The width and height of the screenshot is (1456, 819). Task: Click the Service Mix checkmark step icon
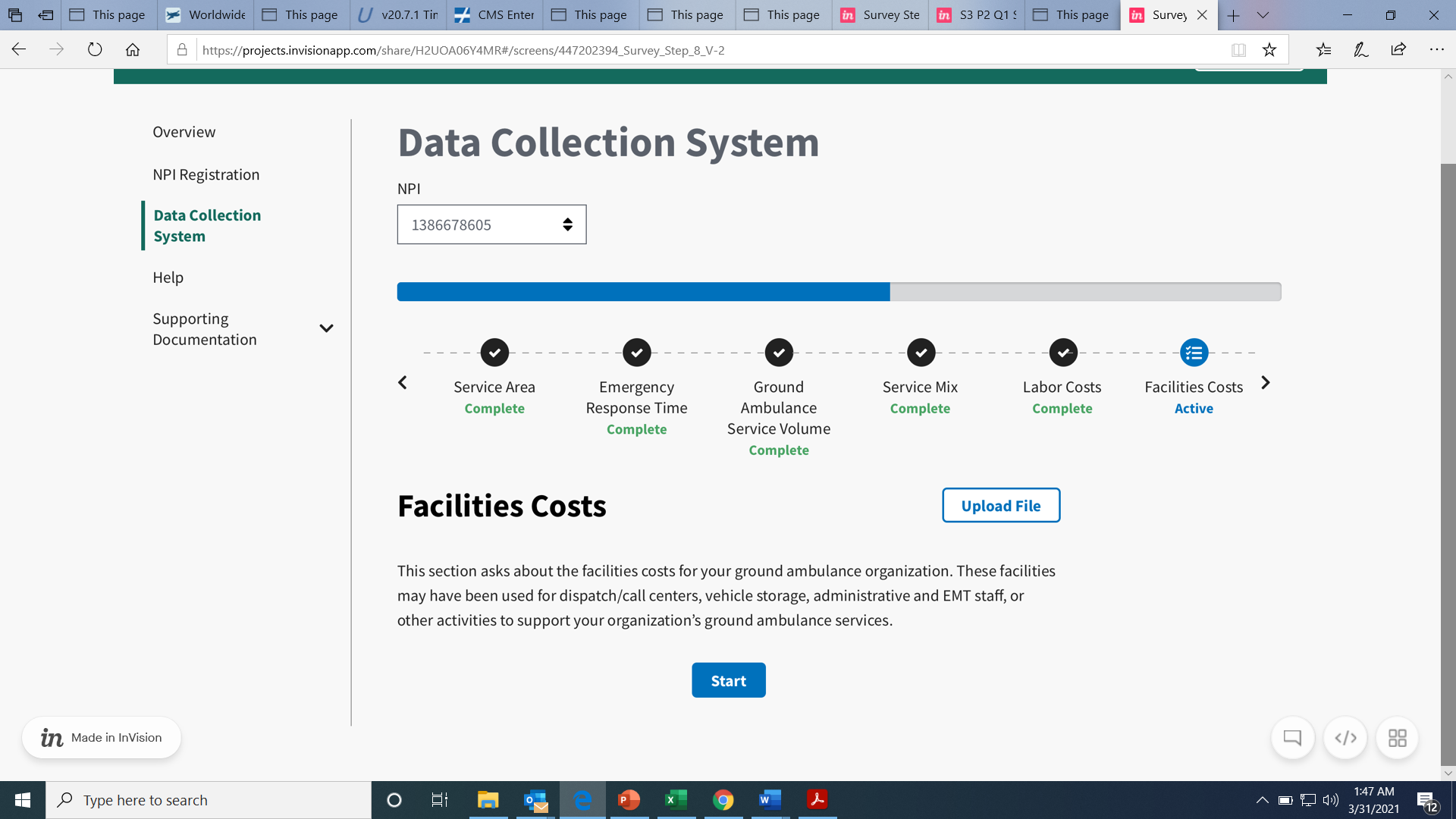point(921,352)
